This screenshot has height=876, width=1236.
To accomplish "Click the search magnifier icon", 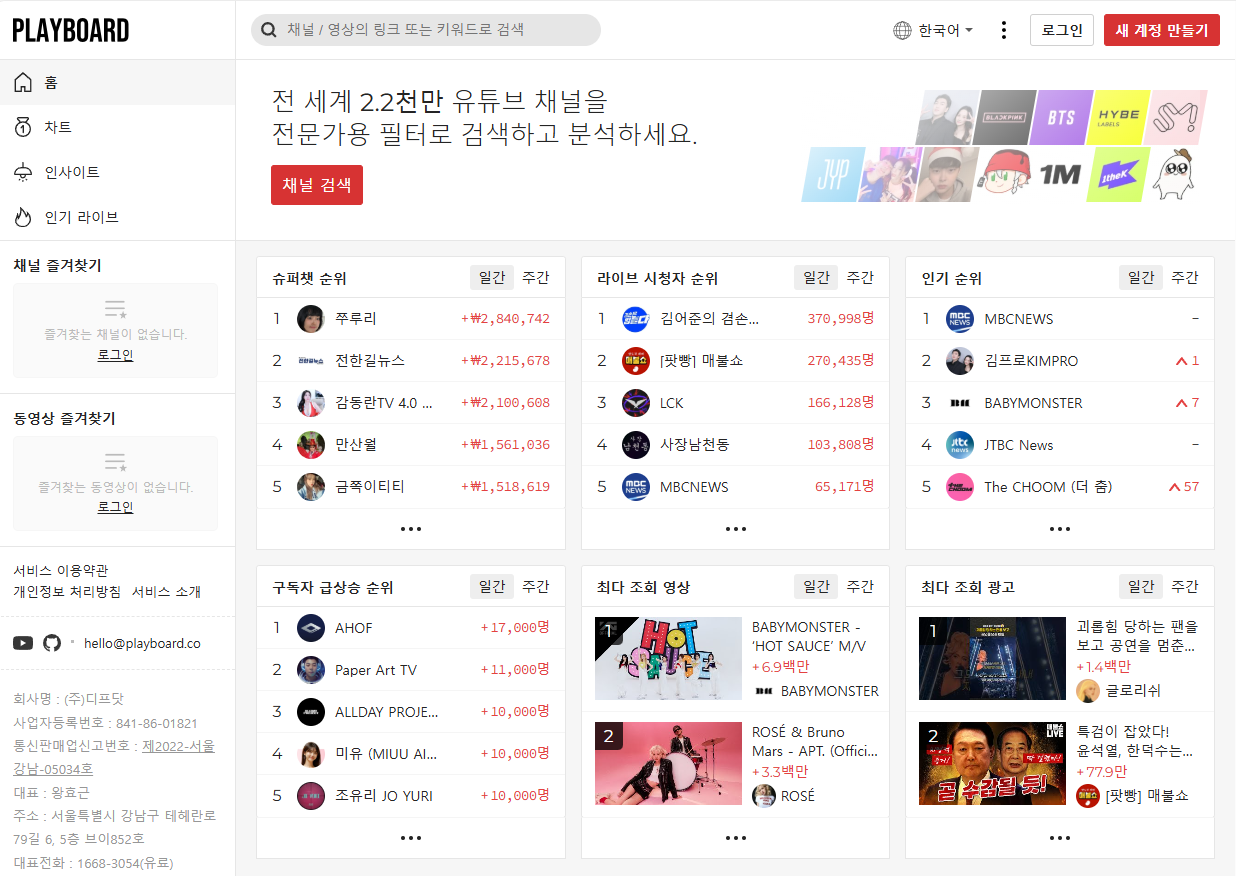I will (268, 30).
